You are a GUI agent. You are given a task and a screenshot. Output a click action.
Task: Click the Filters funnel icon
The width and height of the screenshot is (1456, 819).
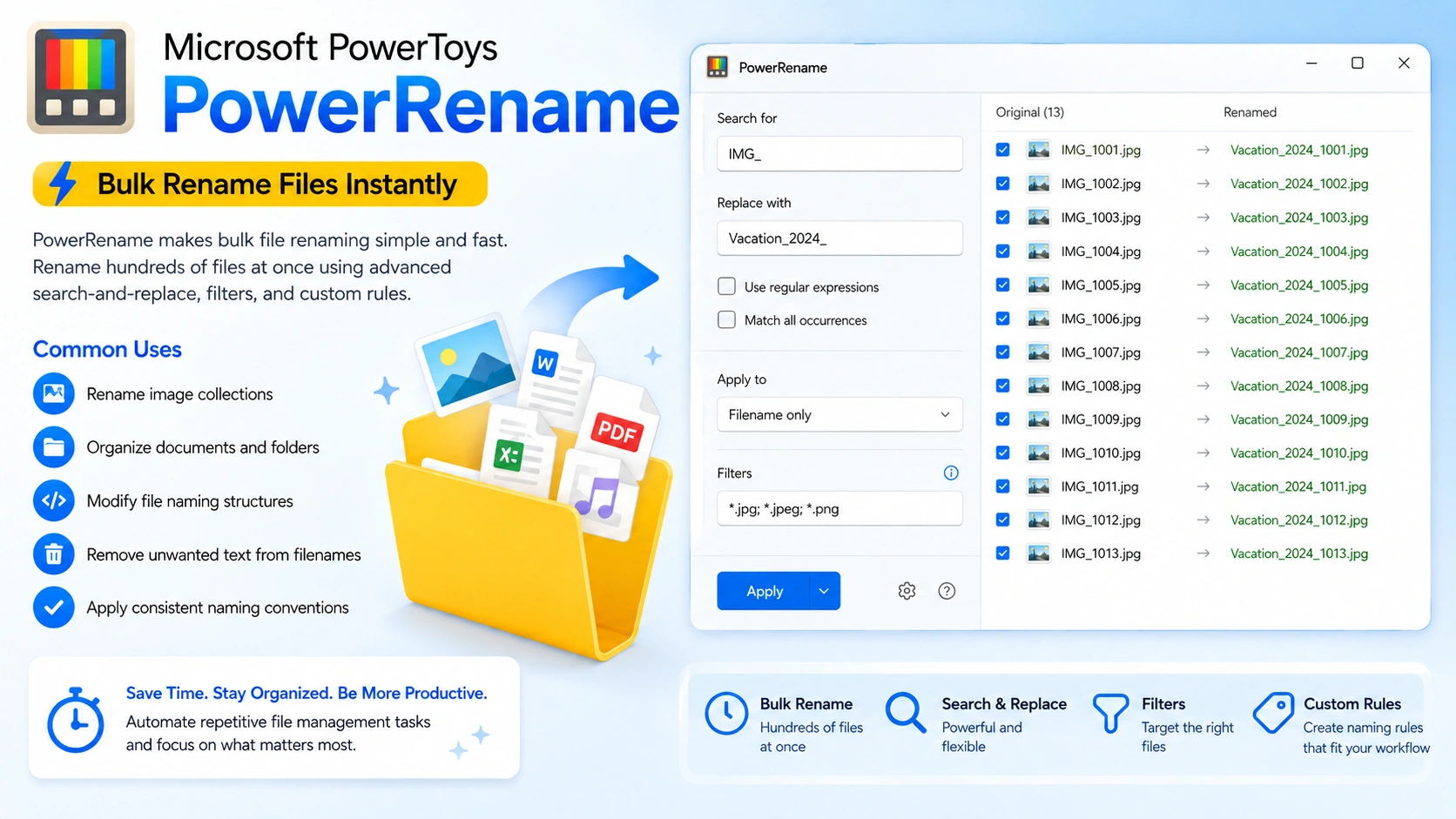click(x=1110, y=714)
